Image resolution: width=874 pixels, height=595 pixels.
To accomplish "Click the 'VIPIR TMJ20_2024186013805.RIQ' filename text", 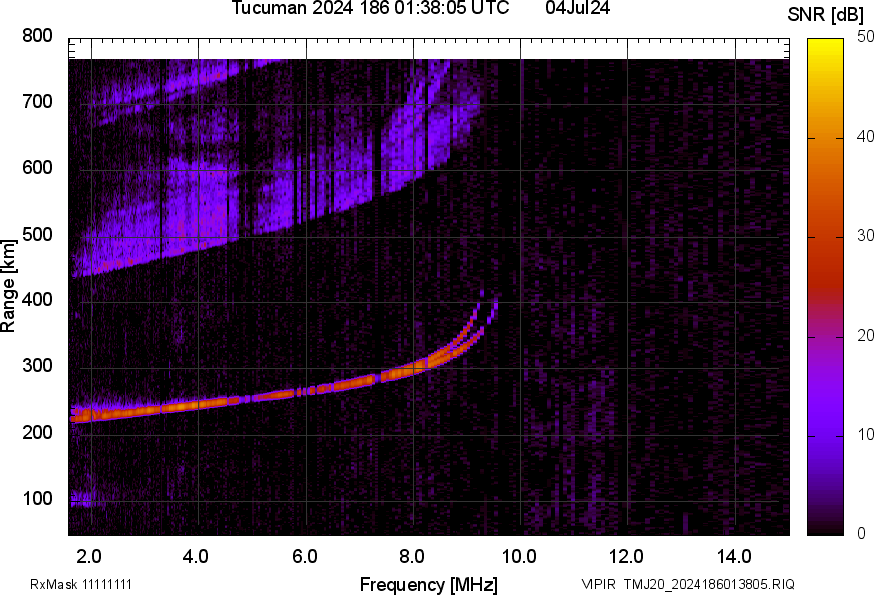I will pyautogui.click(x=688, y=584).
